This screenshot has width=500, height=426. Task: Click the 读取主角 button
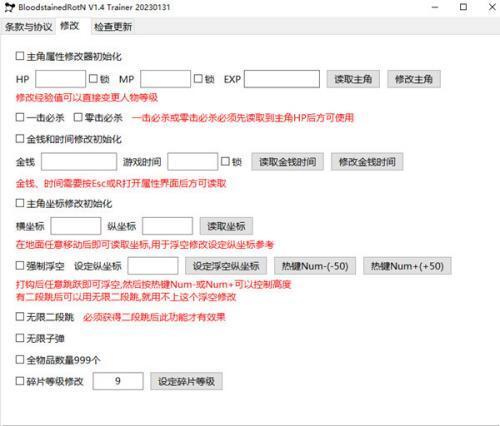pos(353,79)
